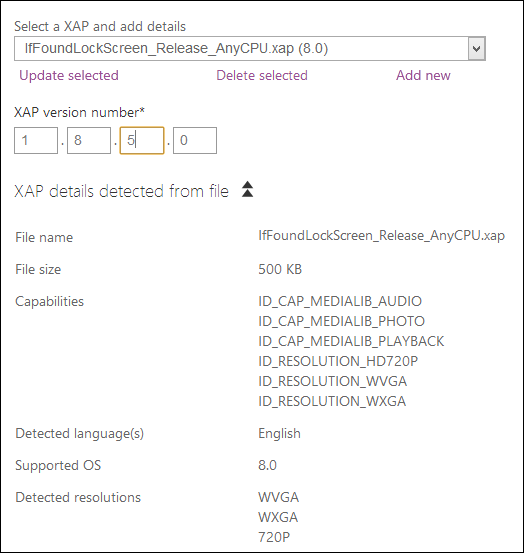This screenshot has width=524, height=553.
Task: Click the 'XAP details detected from file' heading
Action: 122,192
